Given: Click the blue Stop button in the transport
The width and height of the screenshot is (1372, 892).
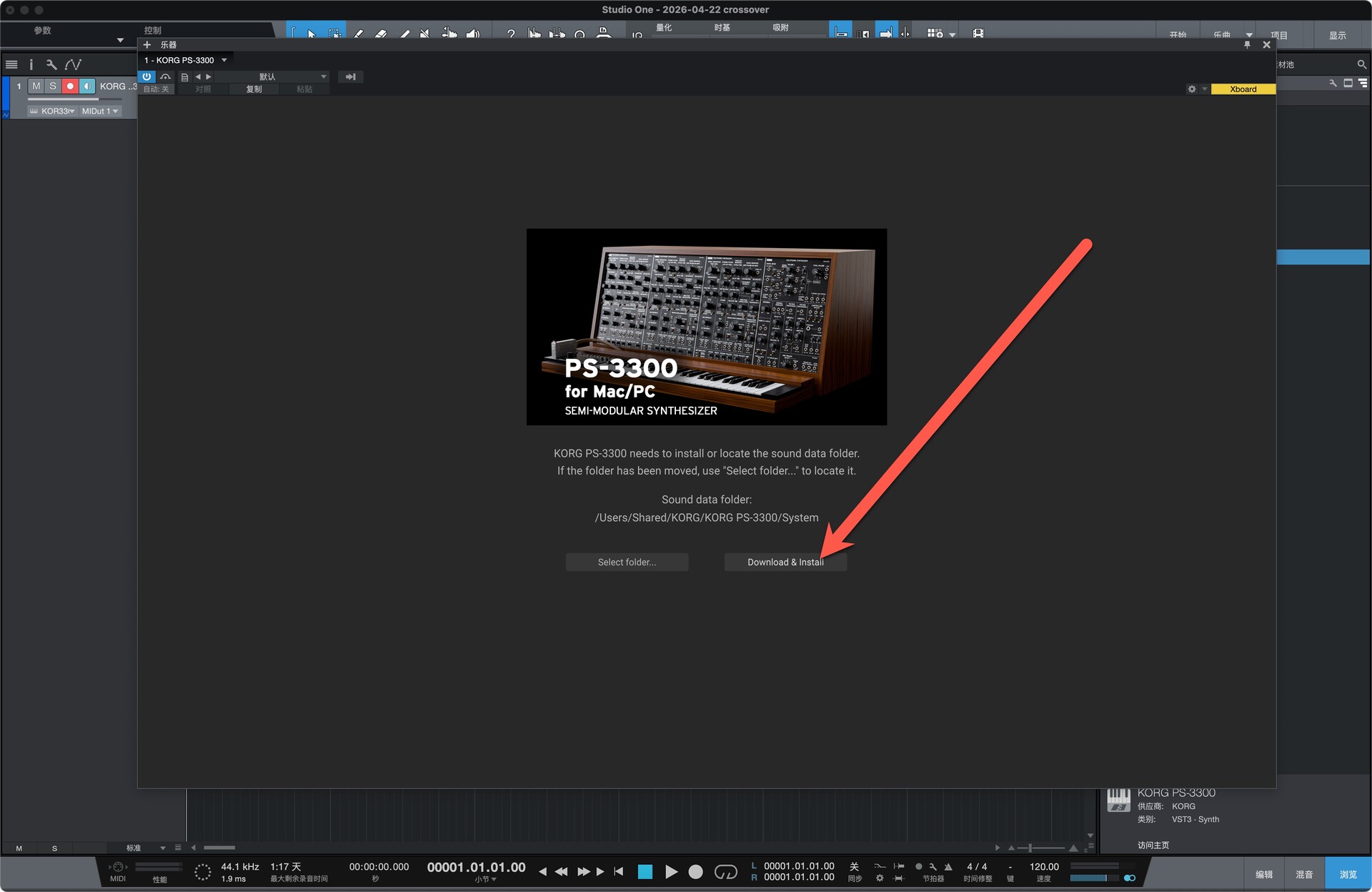Looking at the screenshot, I should pos(645,871).
